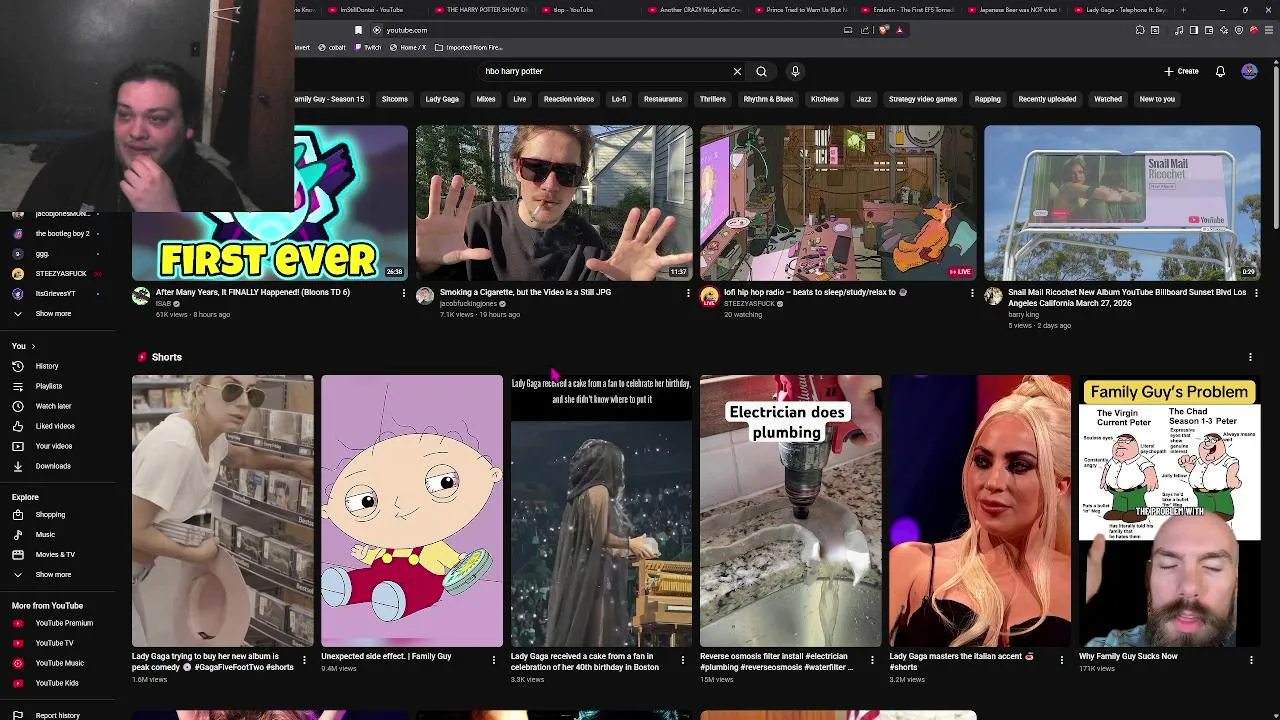Select the New to you chip
The image size is (1280, 720).
click(1157, 99)
